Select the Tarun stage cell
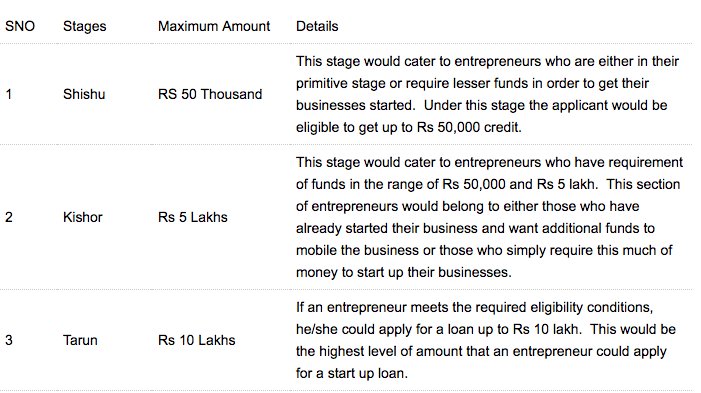Image resolution: width=701 pixels, height=393 pixels. pos(80,340)
